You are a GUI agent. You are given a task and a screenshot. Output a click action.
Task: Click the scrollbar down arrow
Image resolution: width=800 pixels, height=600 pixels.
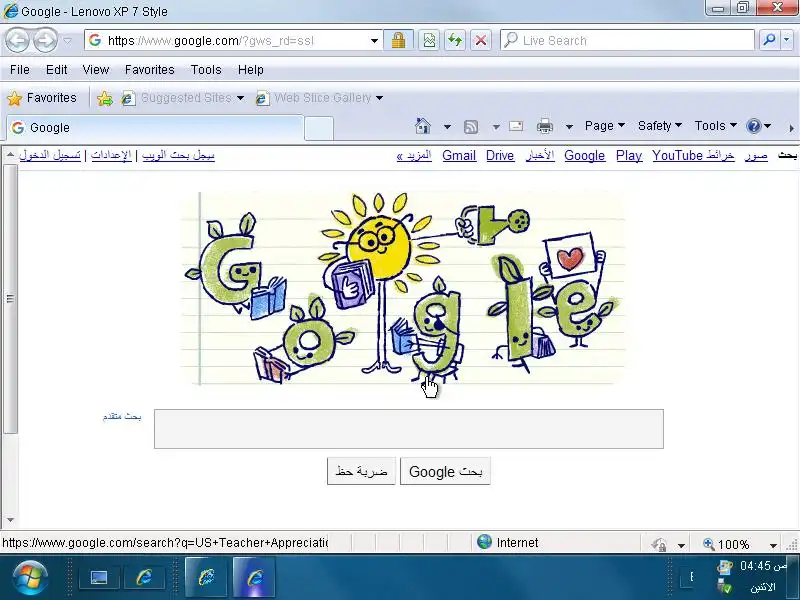click(x=10, y=520)
